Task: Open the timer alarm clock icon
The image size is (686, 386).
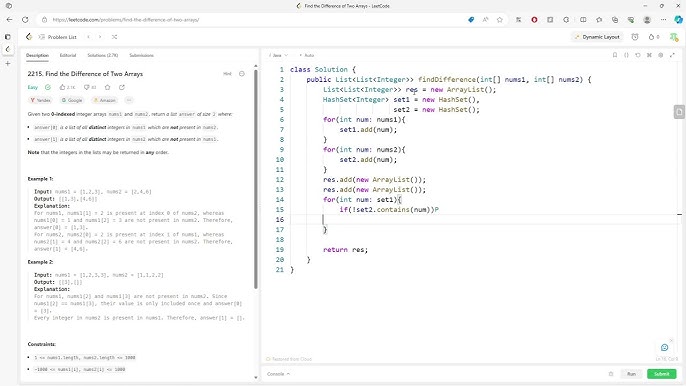Action: pos(635,37)
